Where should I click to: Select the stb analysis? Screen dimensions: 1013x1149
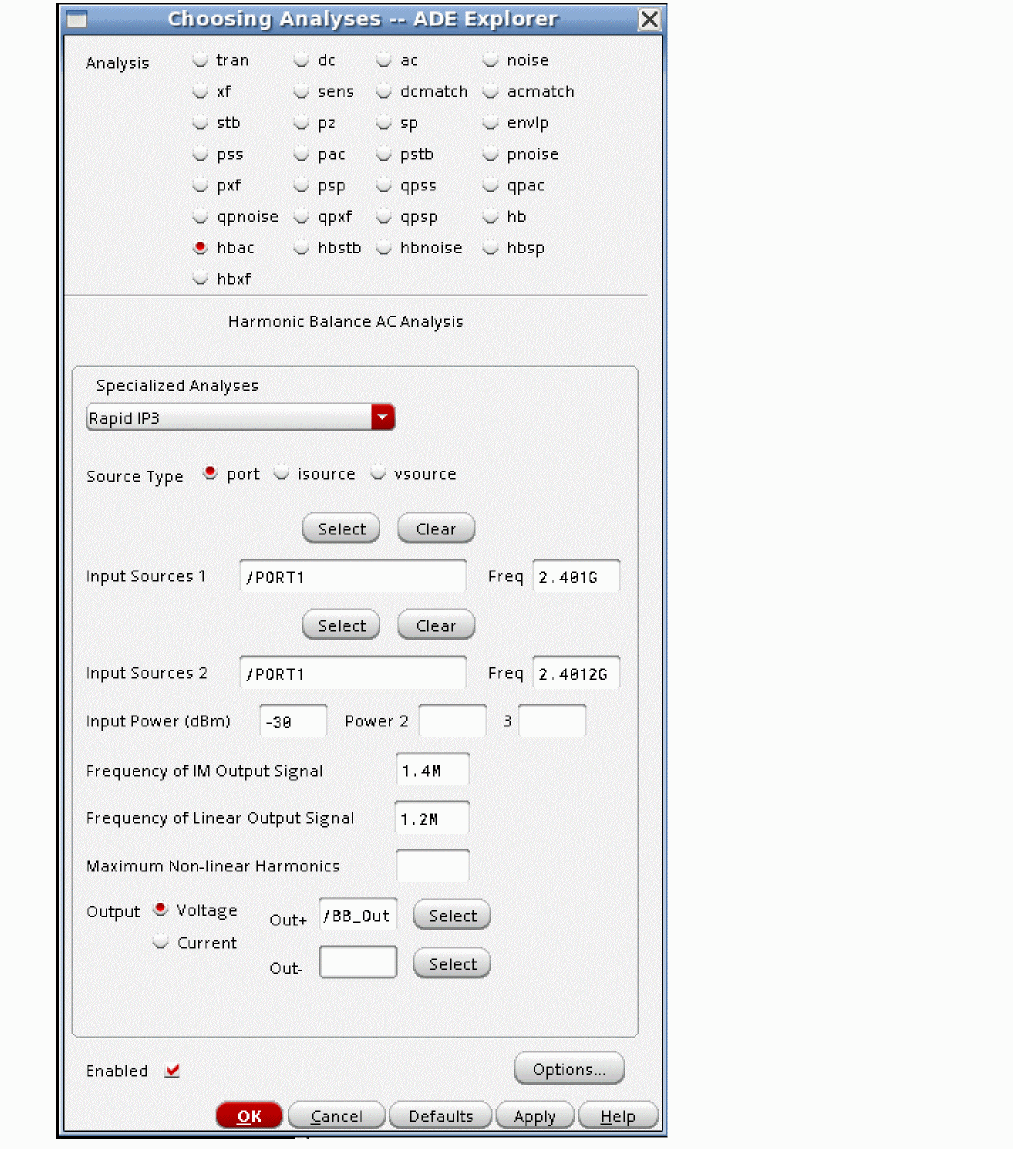pyautogui.click(x=200, y=123)
